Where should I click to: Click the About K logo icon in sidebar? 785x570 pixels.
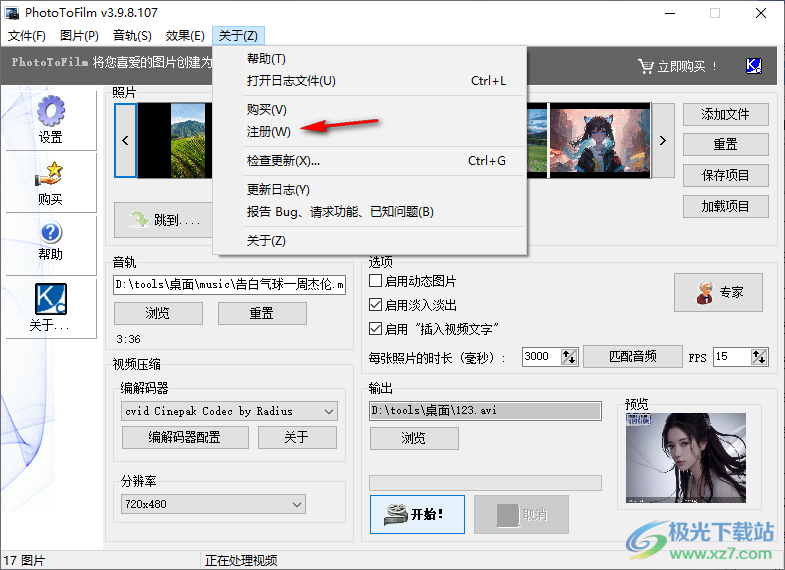pyautogui.click(x=51, y=299)
